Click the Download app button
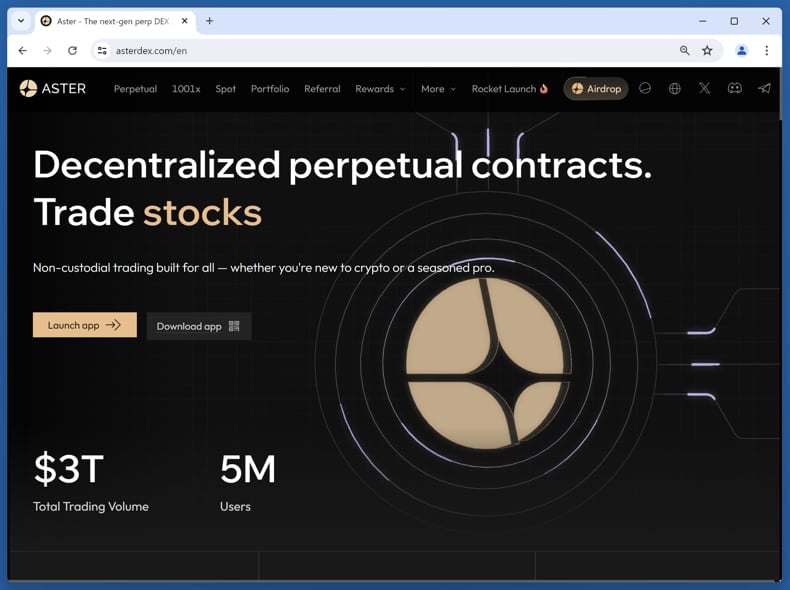The height and width of the screenshot is (590, 790). click(199, 326)
